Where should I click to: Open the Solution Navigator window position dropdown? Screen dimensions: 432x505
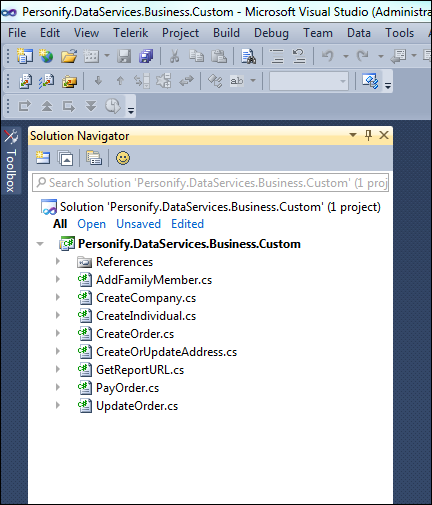click(353, 135)
